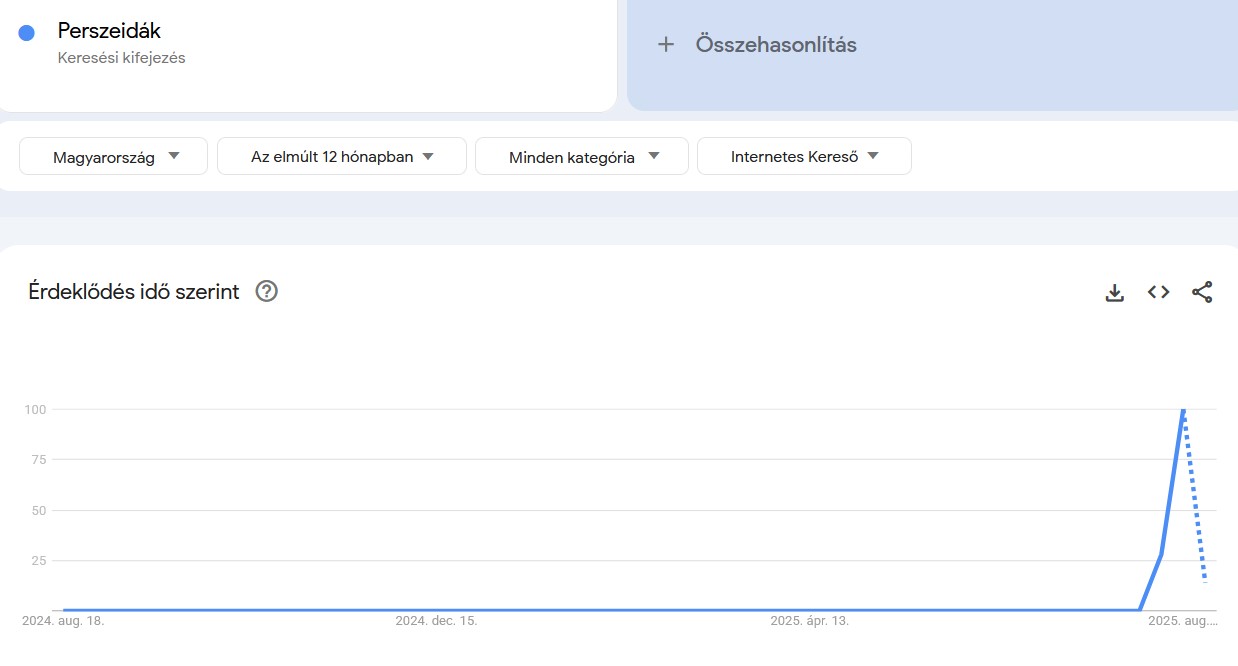Open the Magyarország region dropdown
The image size is (1238, 666).
[x=112, y=156]
